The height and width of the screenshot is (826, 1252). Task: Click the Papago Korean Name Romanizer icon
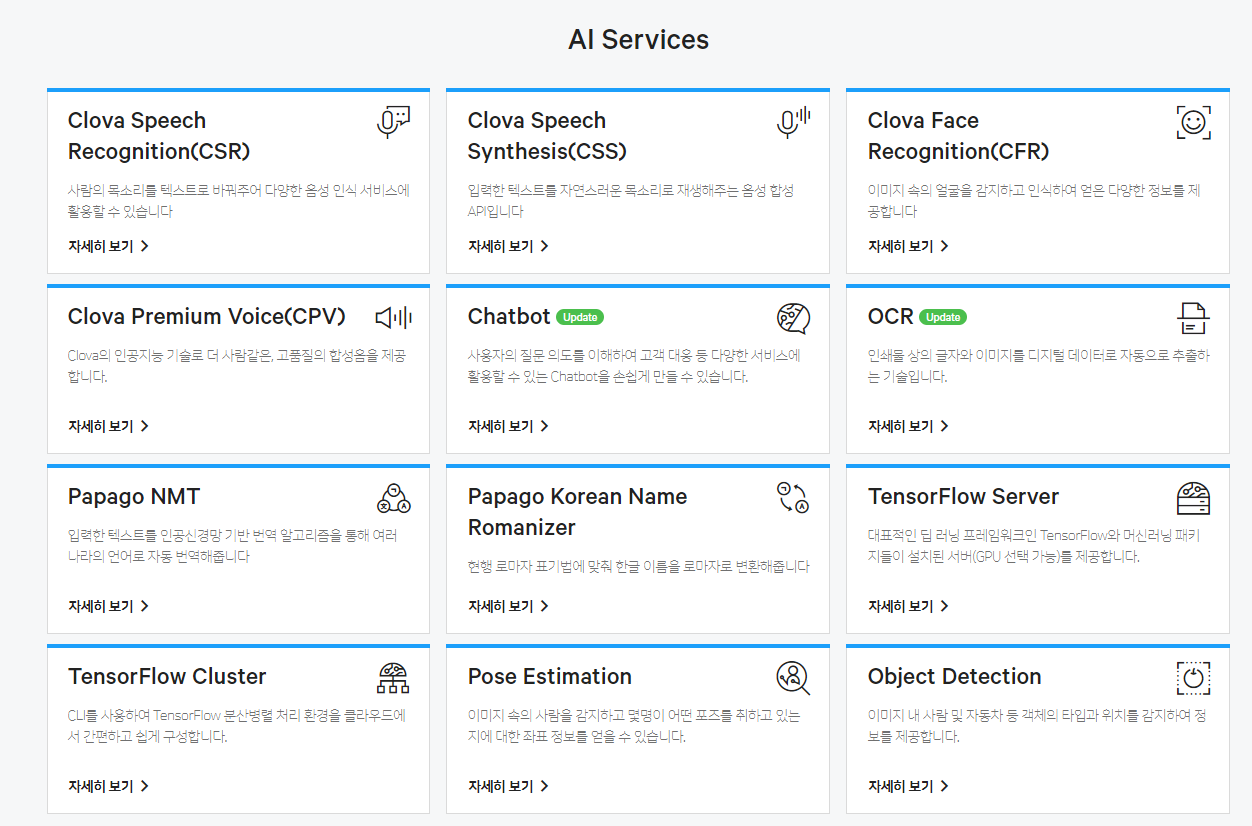(793, 498)
